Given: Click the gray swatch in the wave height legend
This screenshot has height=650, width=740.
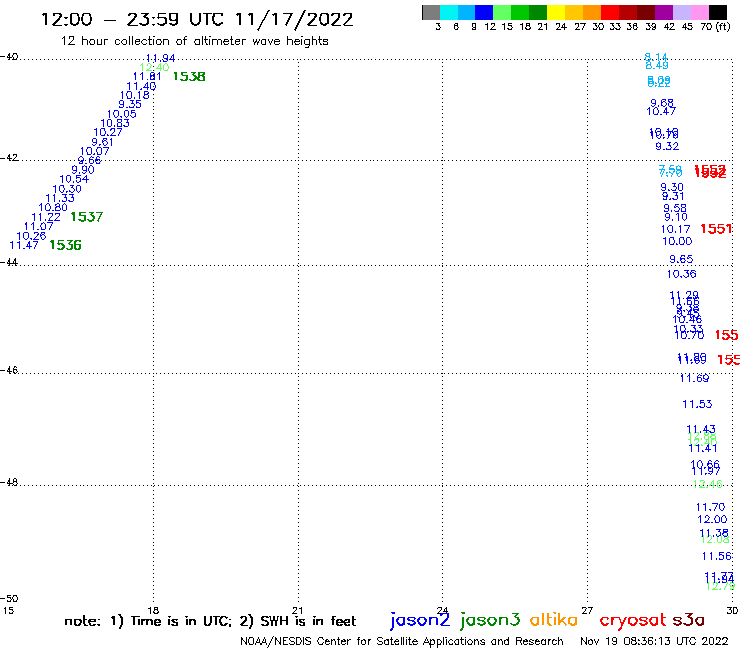Looking at the screenshot, I should pyautogui.click(x=431, y=12).
